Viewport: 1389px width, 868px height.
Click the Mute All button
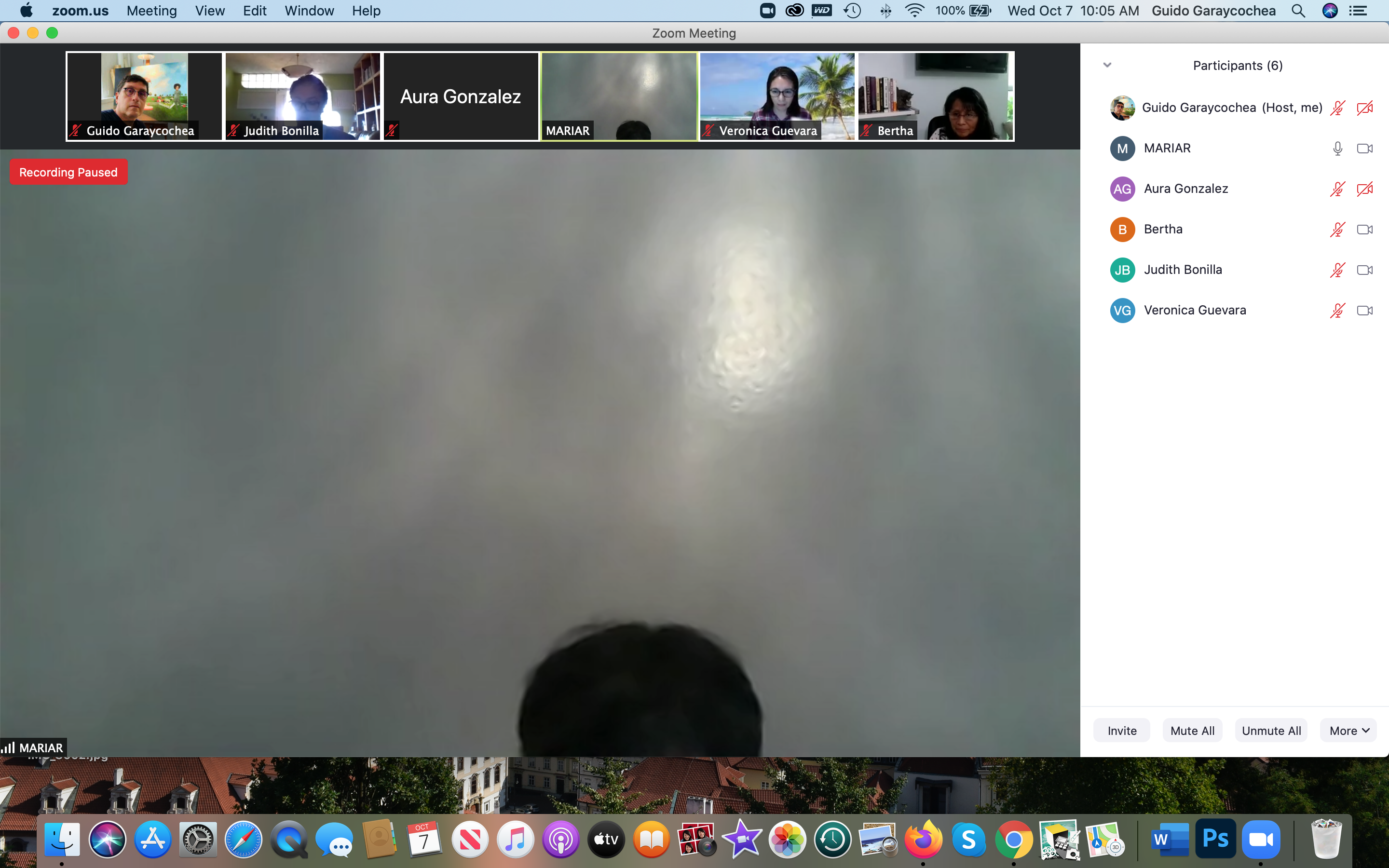click(x=1192, y=730)
